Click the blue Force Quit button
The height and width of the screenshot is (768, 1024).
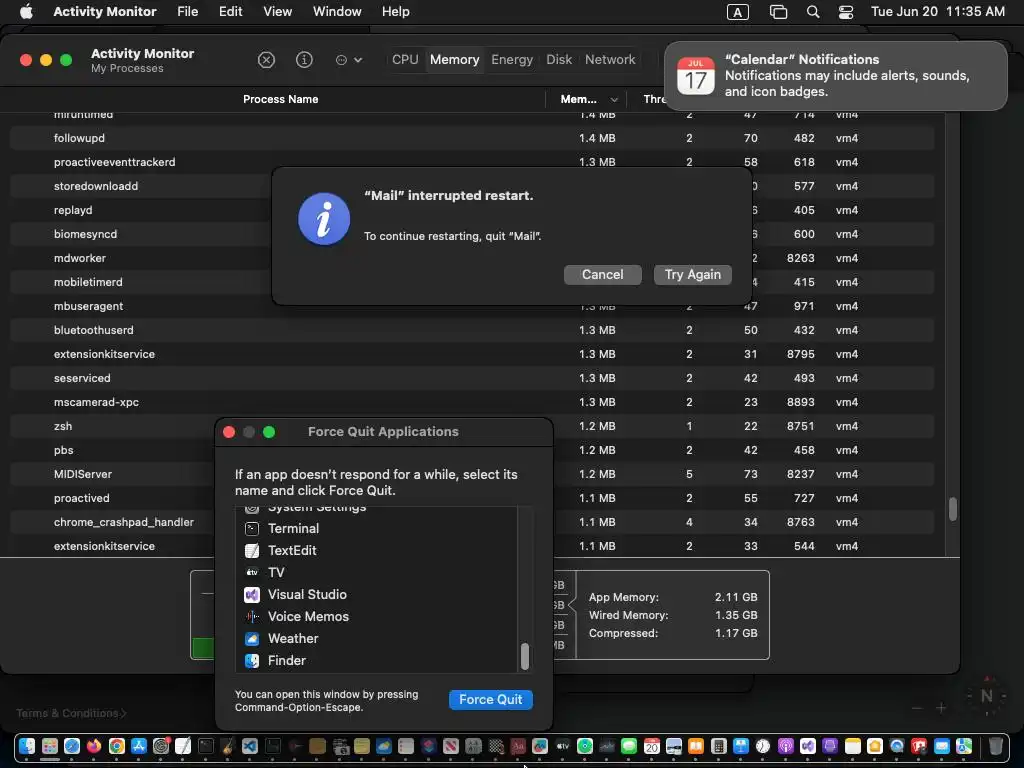pyautogui.click(x=490, y=699)
